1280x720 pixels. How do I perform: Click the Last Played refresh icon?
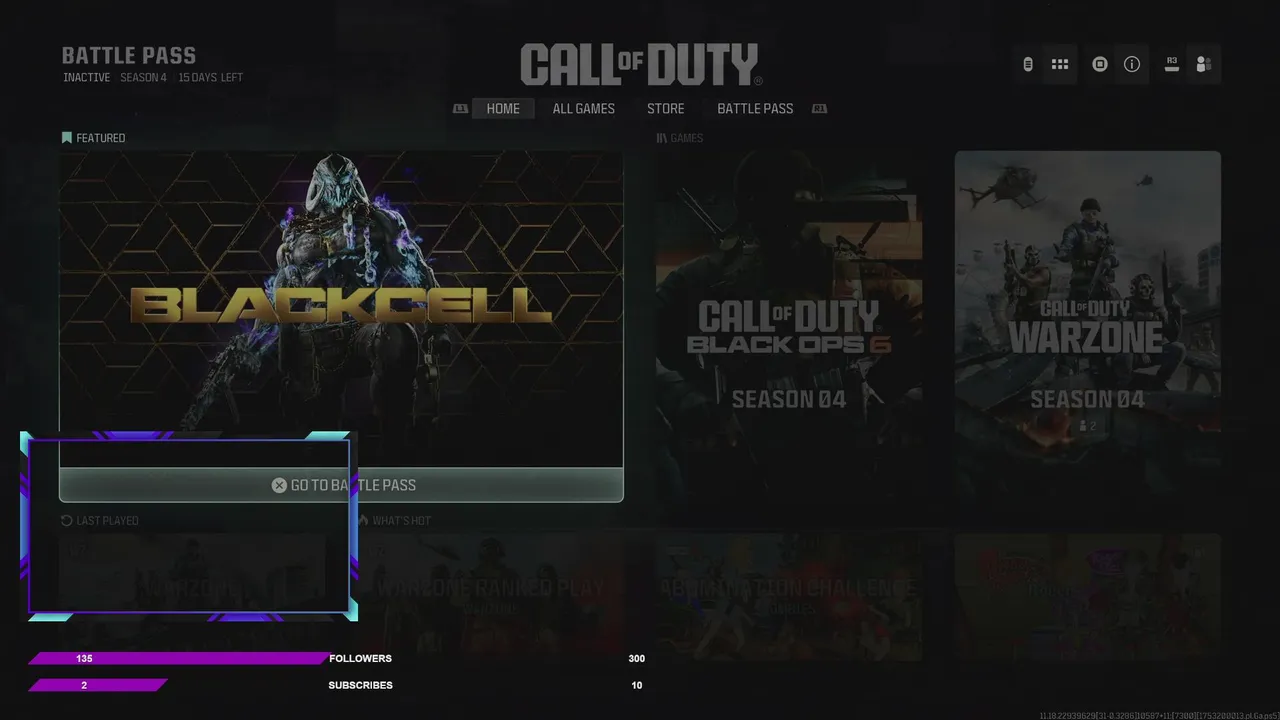click(67, 520)
